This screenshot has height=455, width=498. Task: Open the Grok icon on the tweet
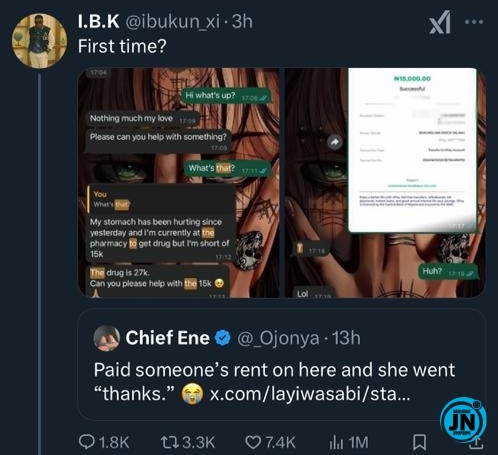point(440,22)
